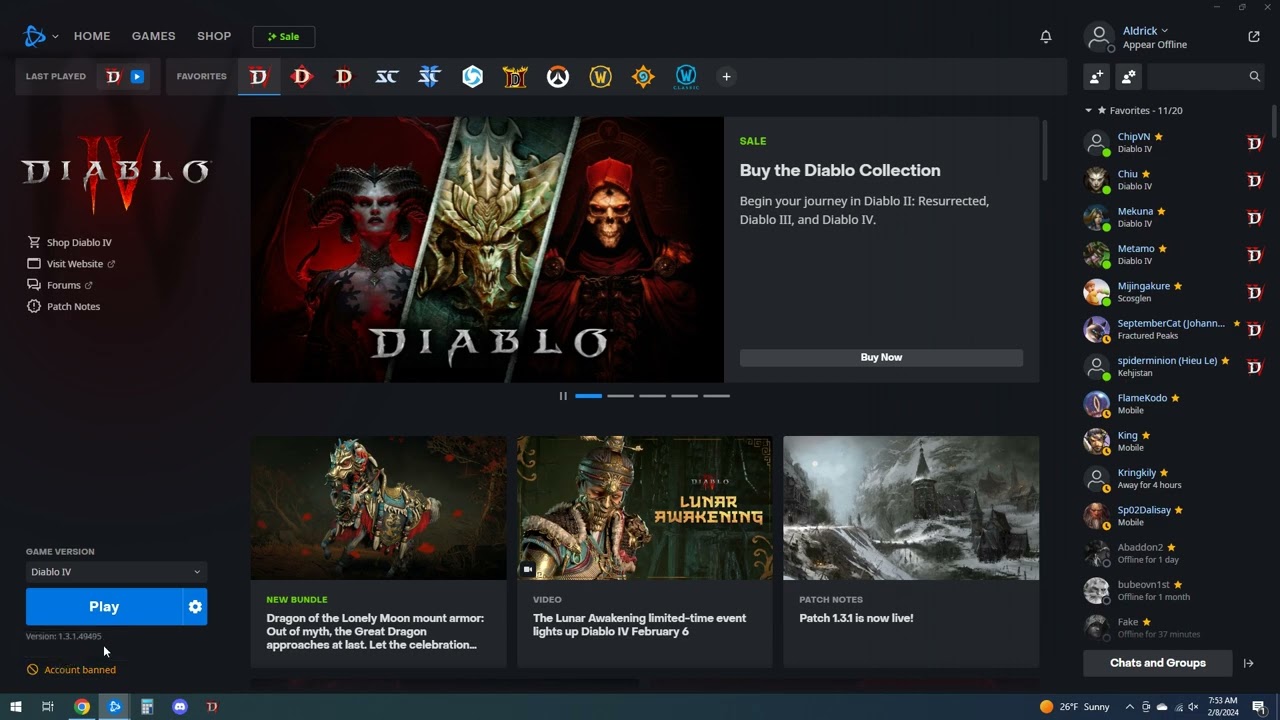Image resolution: width=1280 pixels, height=720 pixels.
Task: Launch the last played Diablo IV shortcut
Action: point(124,77)
